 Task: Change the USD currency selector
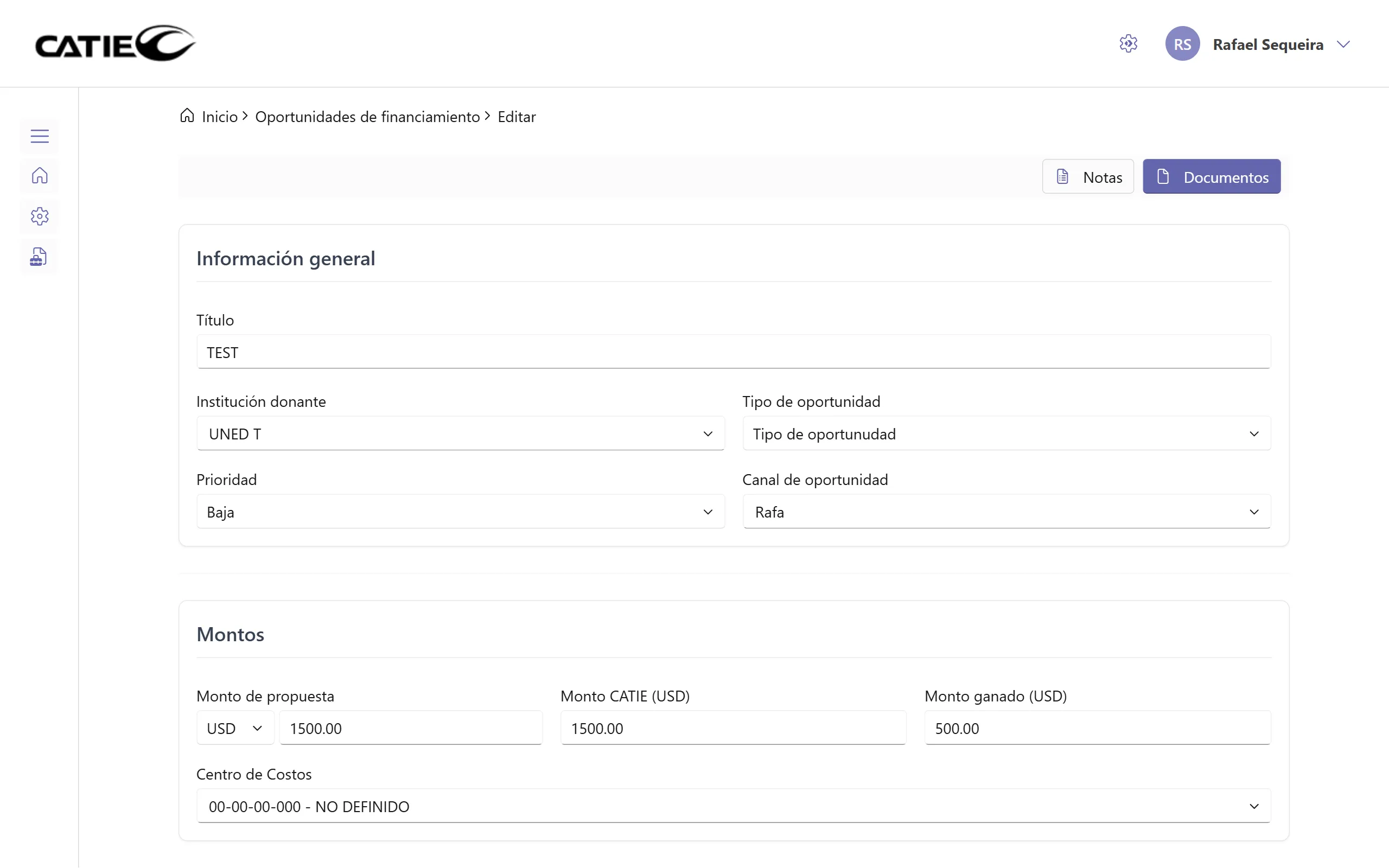click(235, 729)
